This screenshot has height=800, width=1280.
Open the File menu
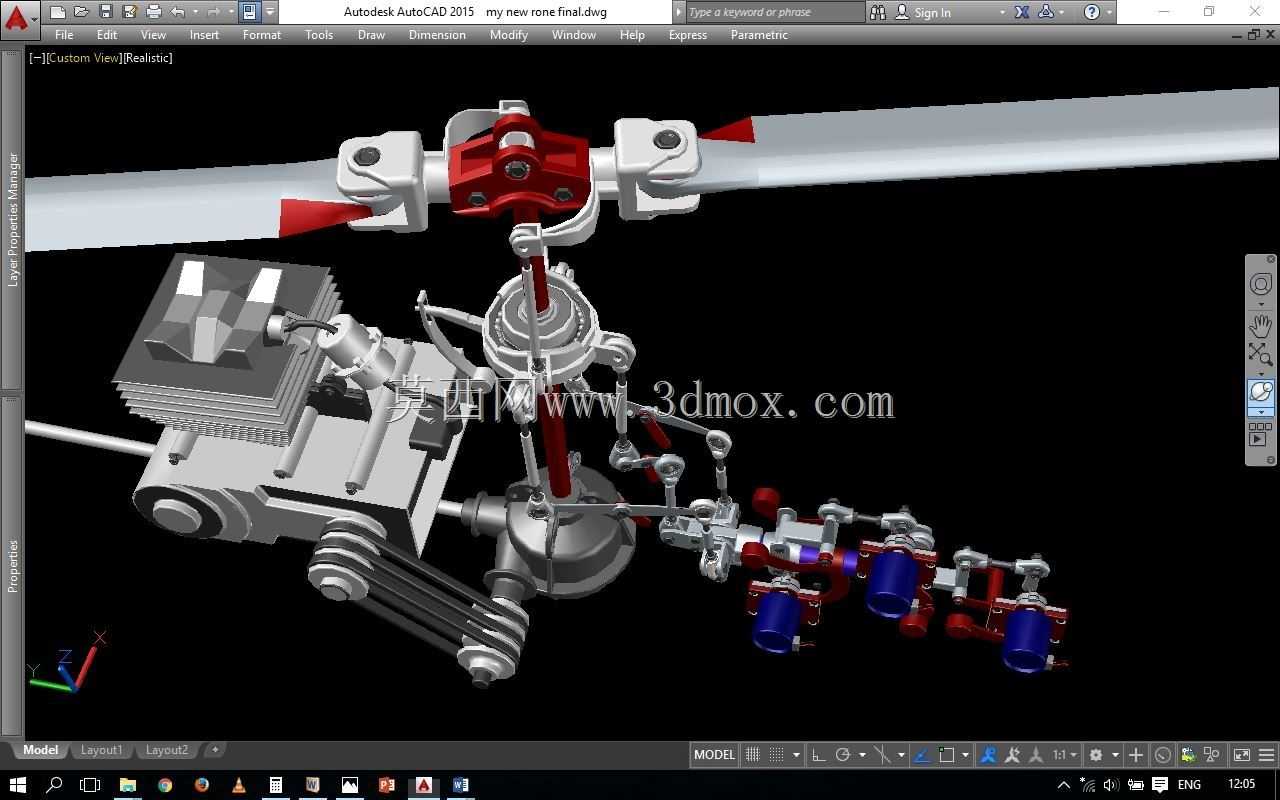coord(64,35)
